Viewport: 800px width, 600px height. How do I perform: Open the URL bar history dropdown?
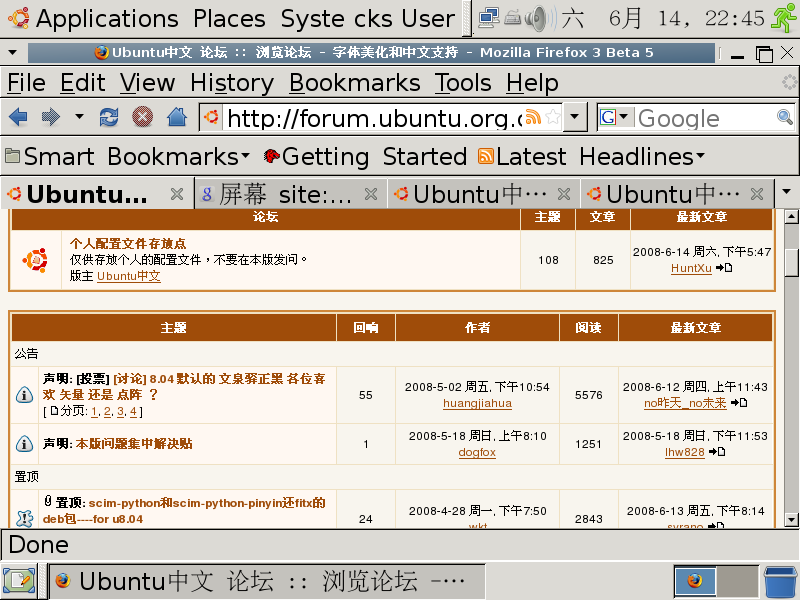[x=574, y=117]
